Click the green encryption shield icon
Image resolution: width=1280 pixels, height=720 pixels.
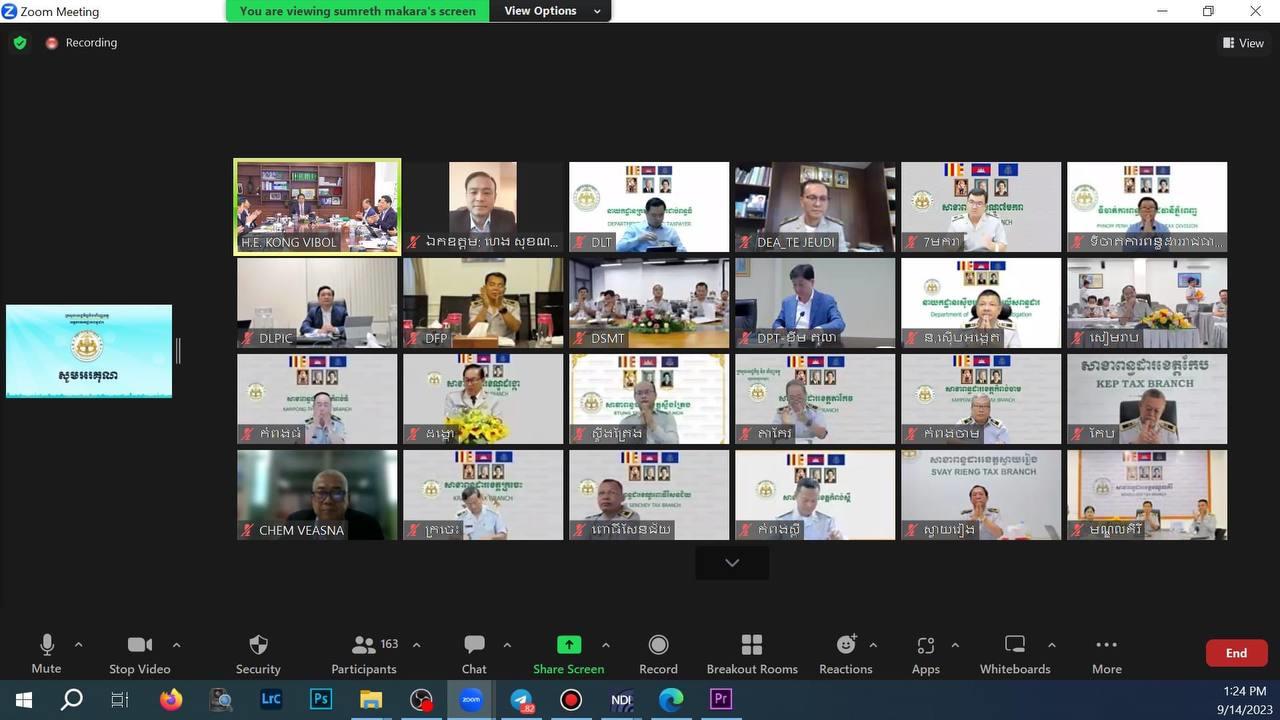19,43
